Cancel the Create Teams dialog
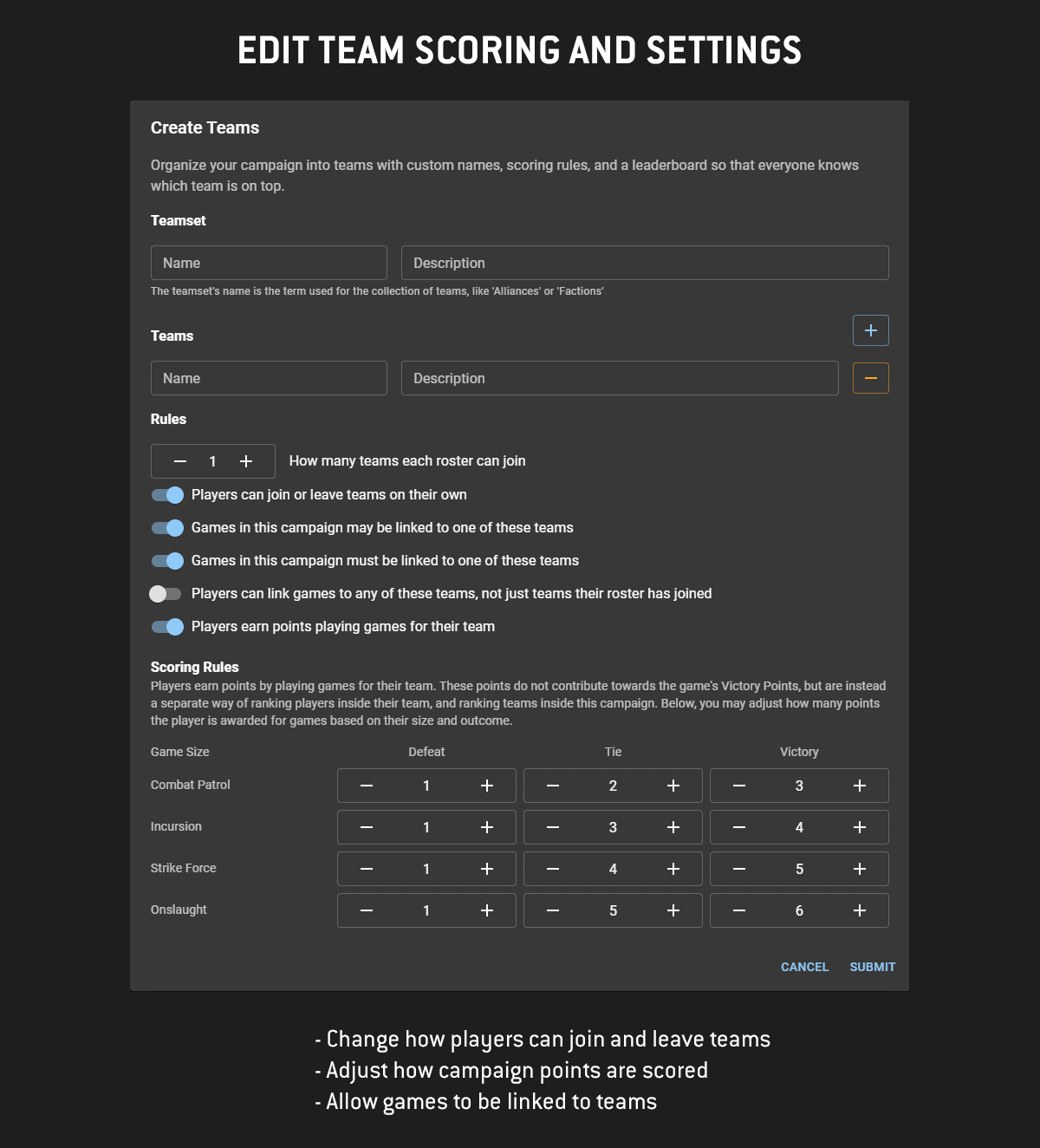Viewport: 1040px width, 1148px height. coord(804,967)
